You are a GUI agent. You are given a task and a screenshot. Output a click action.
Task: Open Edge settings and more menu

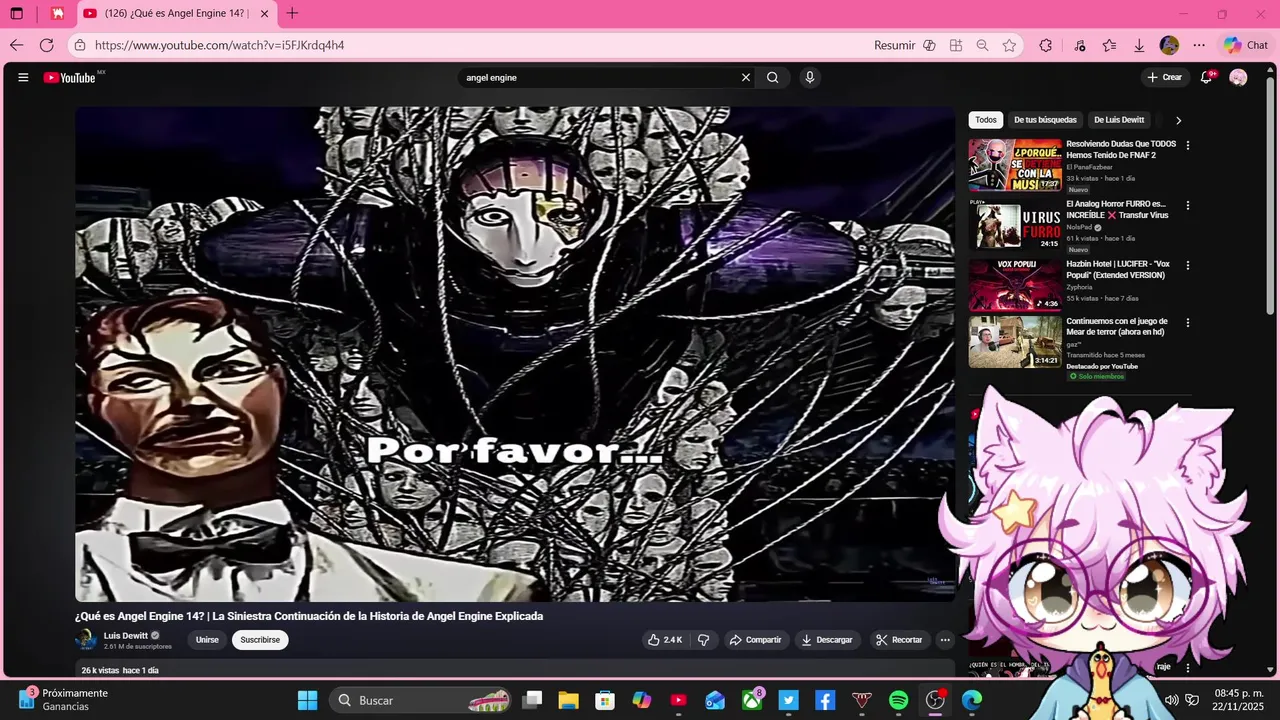click(x=1199, y=45)
